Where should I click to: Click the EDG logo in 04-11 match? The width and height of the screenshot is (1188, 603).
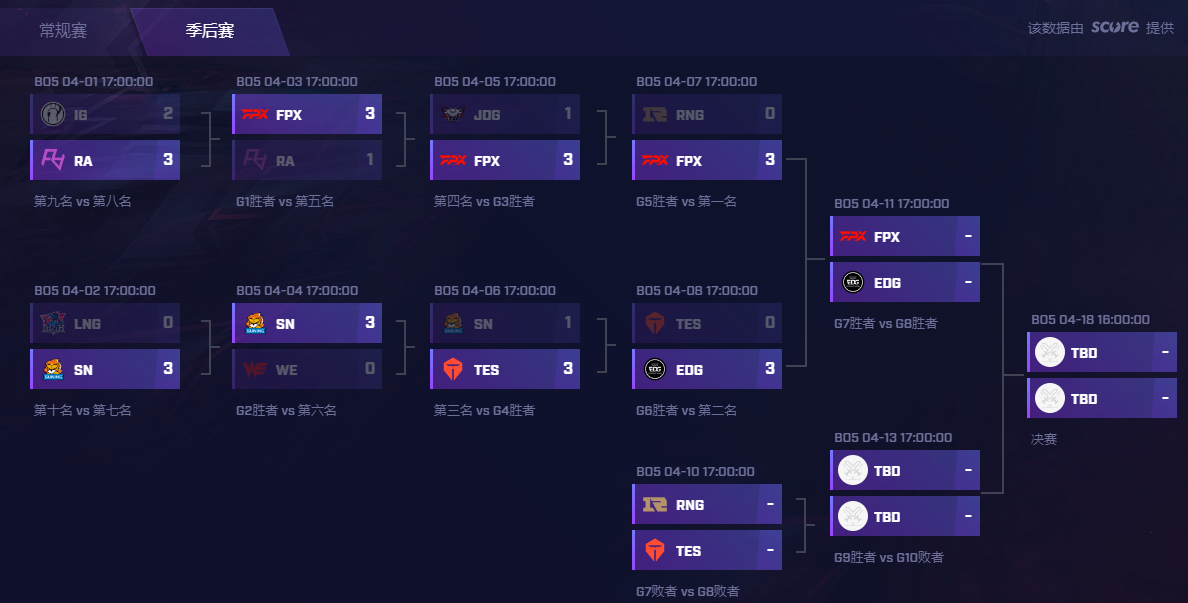853,283
